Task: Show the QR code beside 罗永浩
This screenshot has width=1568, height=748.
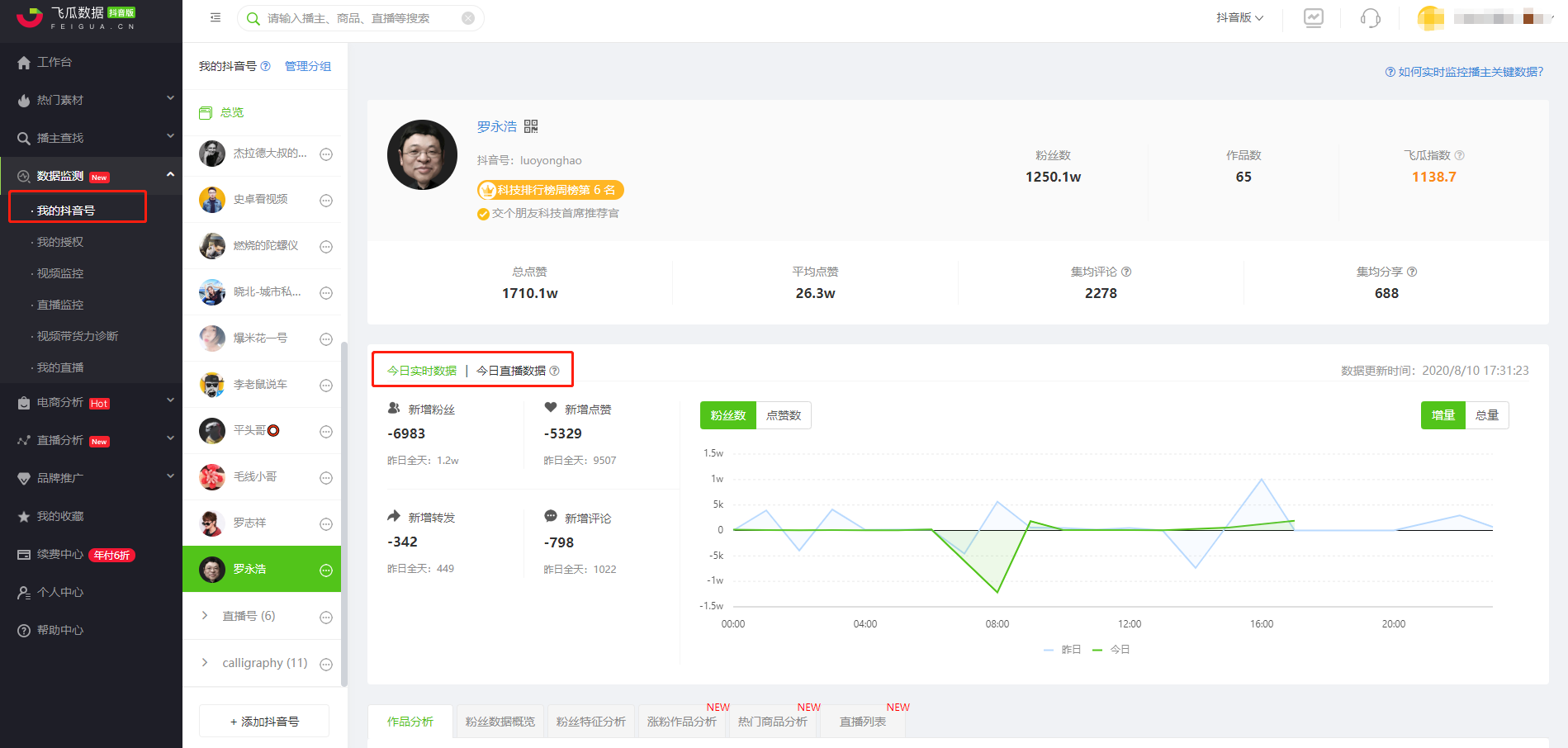Action: point(531,126)
